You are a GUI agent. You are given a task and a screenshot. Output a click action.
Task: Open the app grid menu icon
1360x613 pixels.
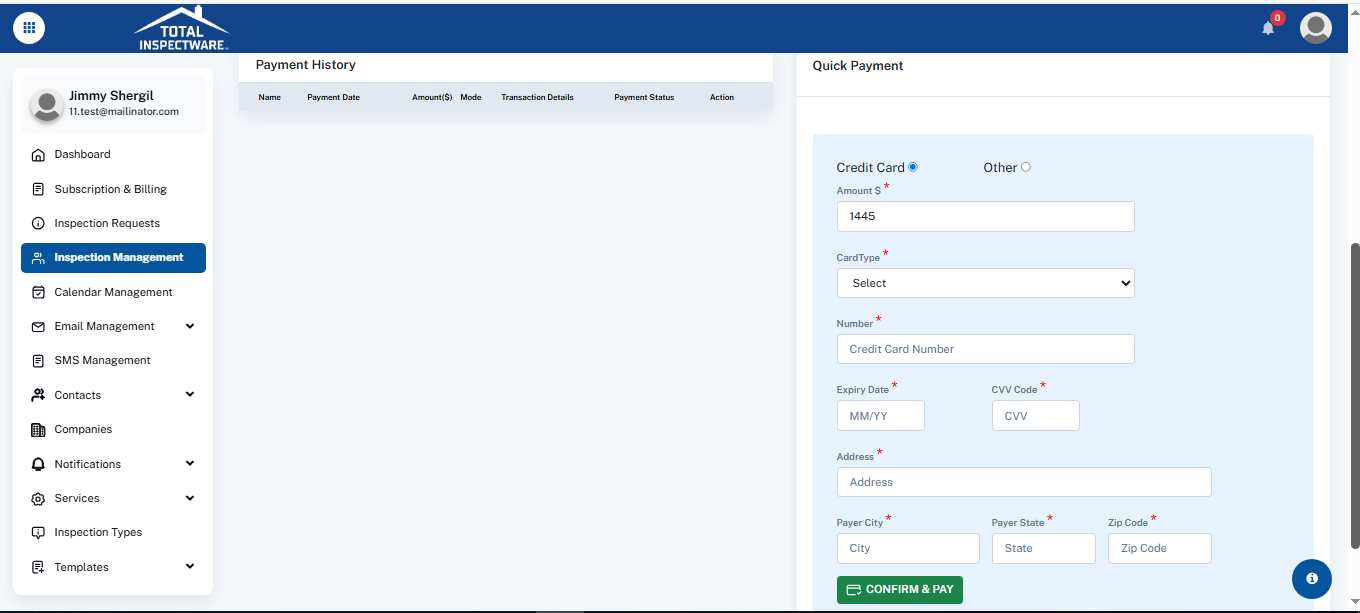point(29,28)
